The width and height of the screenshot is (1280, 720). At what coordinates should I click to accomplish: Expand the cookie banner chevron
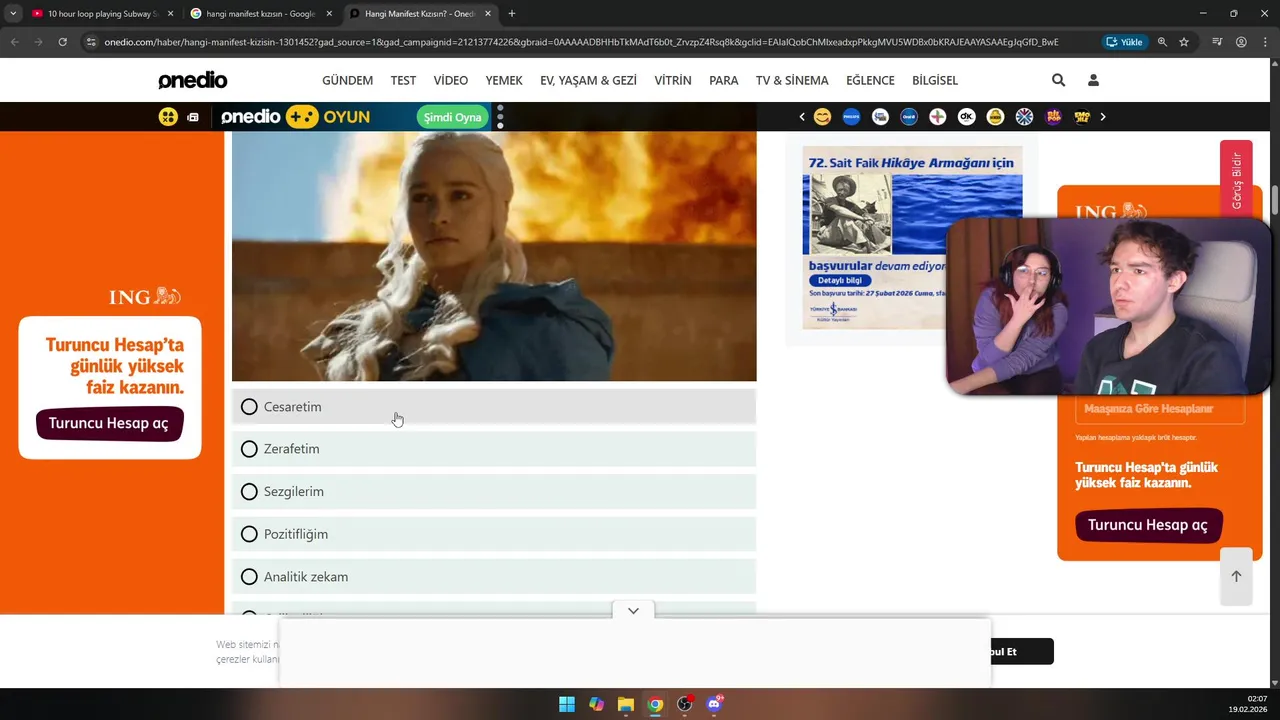pos(633,611)
